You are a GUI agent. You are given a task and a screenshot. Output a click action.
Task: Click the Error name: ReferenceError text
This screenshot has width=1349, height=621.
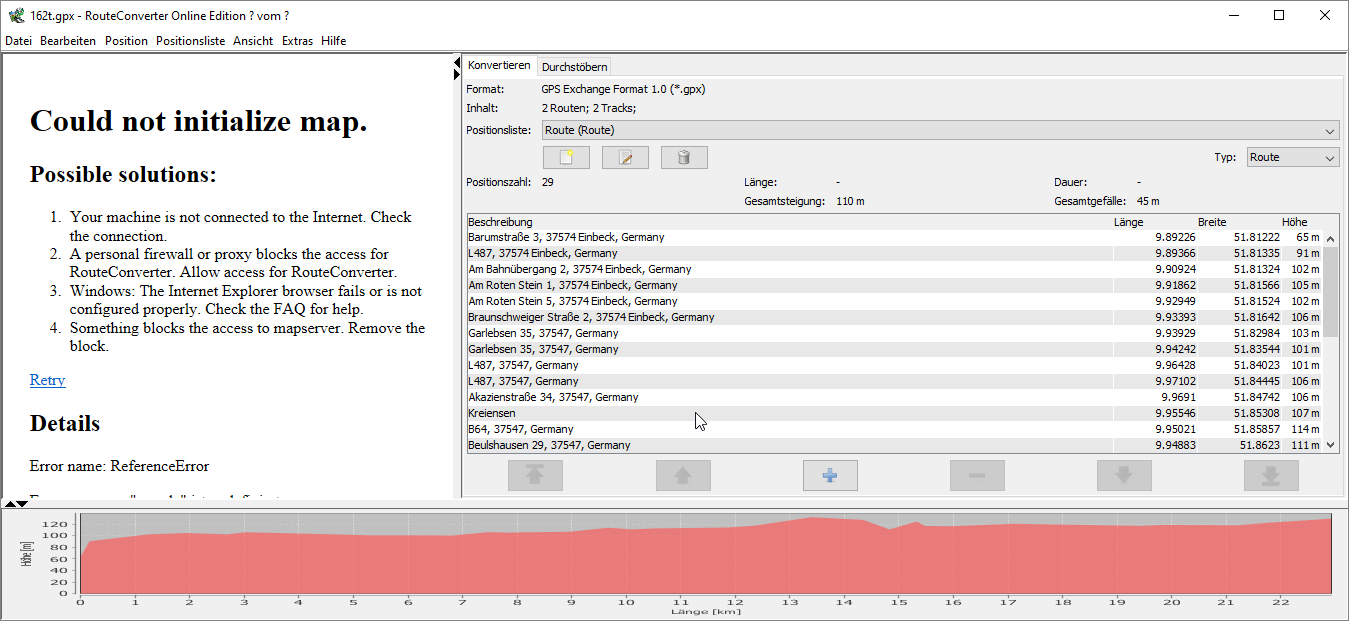click(x=119, y=466)
